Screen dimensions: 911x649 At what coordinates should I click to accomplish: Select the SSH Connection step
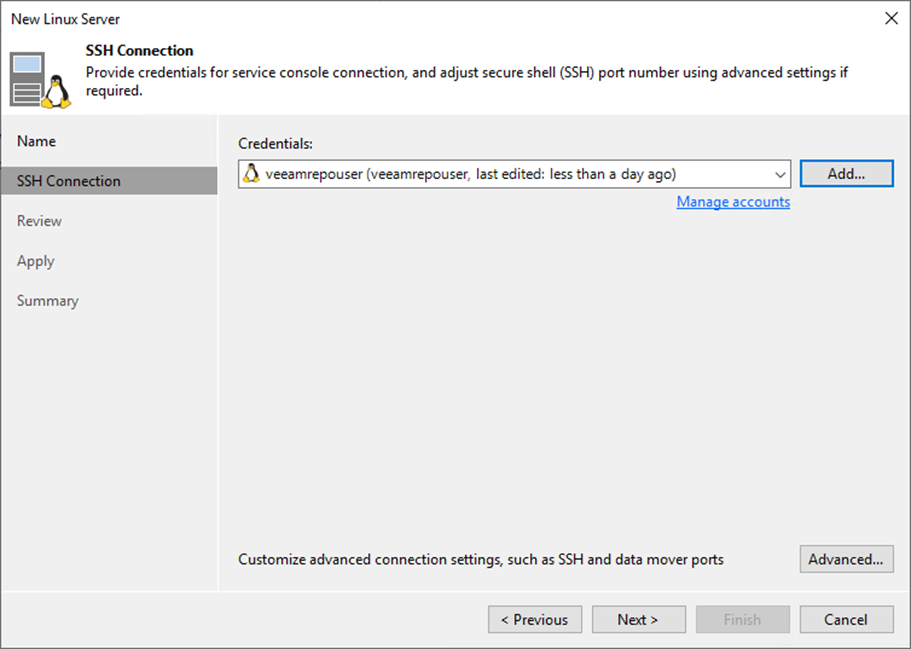point(109,181)
